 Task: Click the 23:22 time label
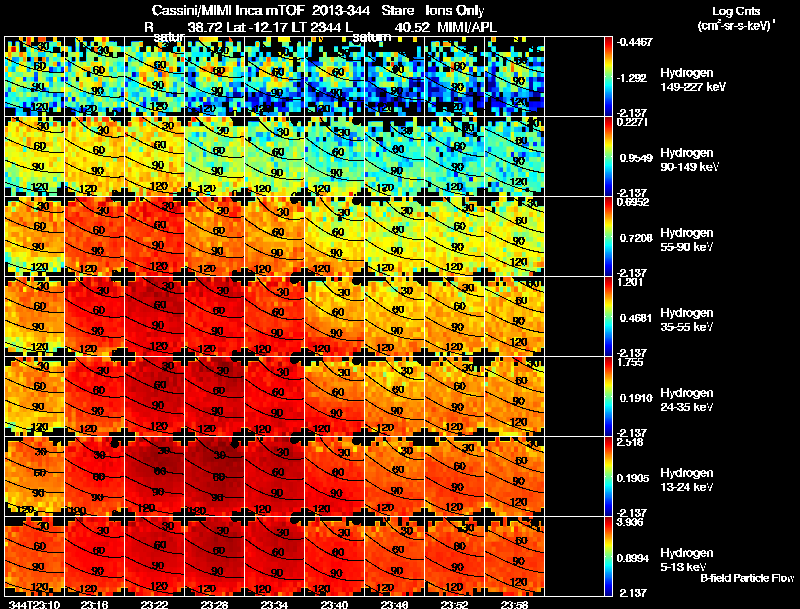(x=154, y=604)
